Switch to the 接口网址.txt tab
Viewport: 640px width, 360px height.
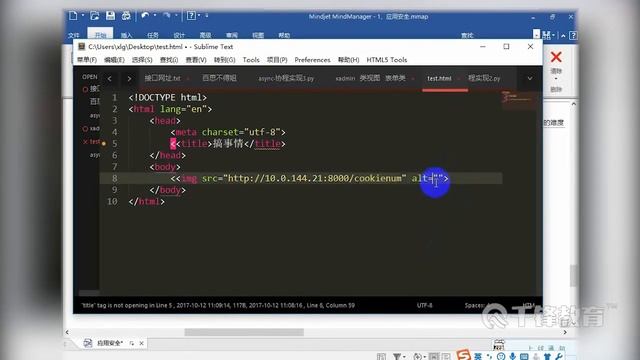[162, 78]
